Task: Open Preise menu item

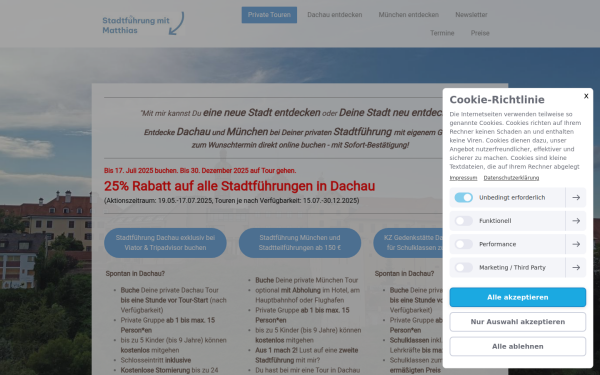Action: 480,33
